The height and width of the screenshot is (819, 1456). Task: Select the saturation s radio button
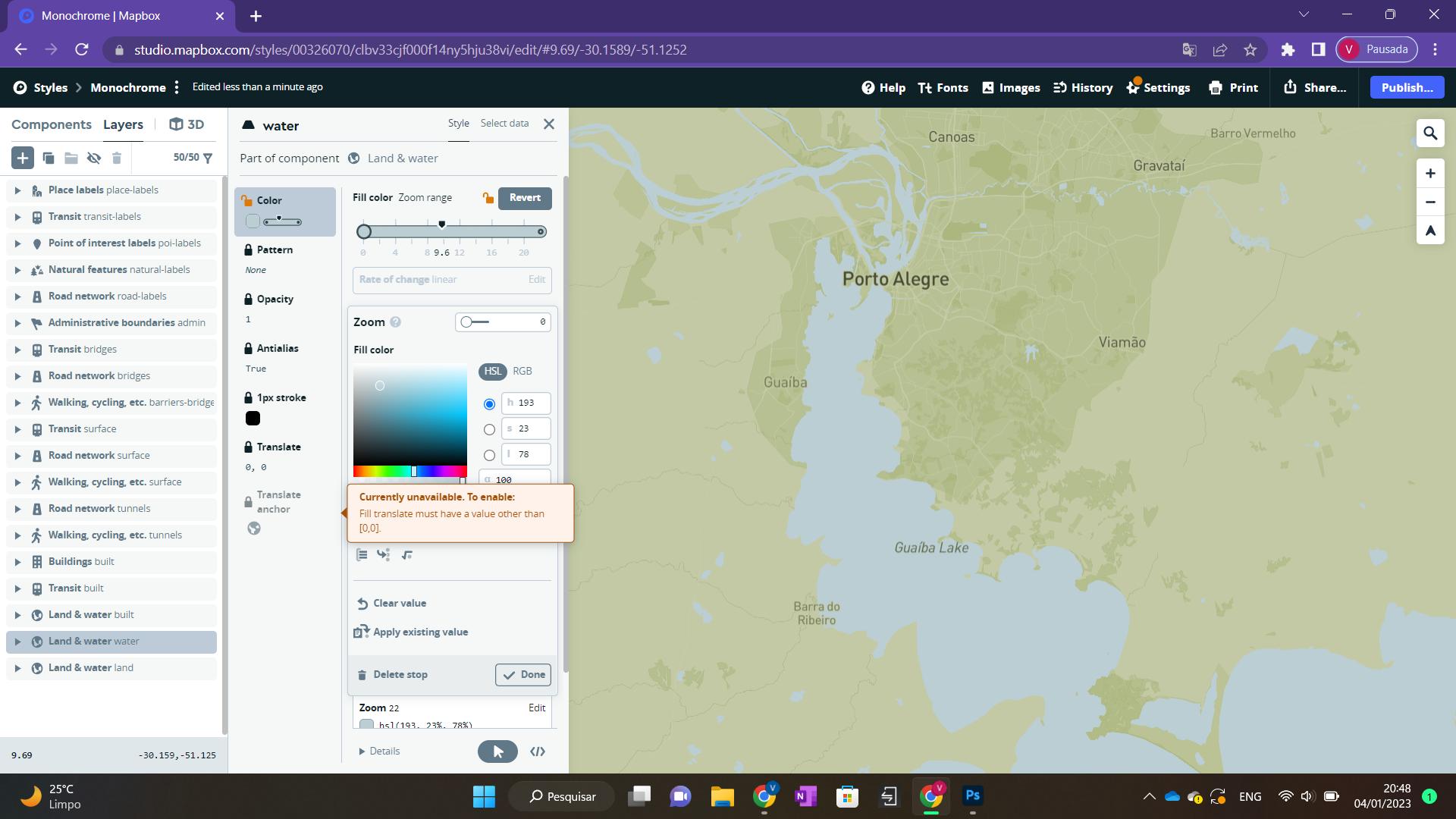[489, 430]
